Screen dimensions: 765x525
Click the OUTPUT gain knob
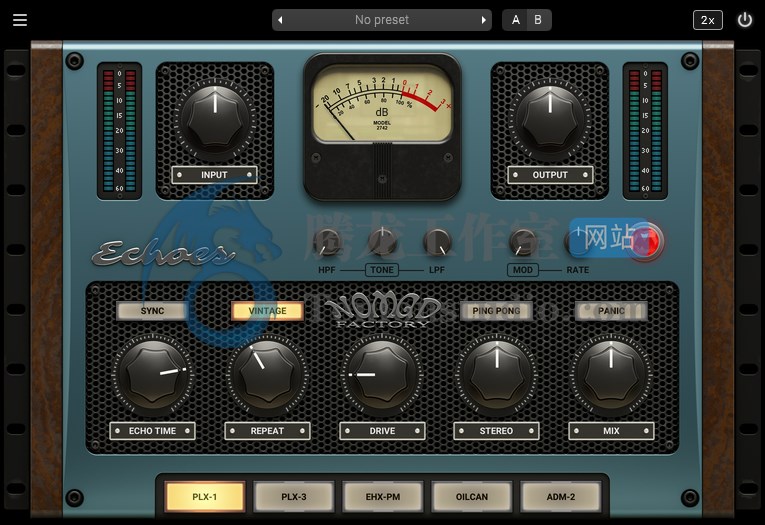coord(550,120)
